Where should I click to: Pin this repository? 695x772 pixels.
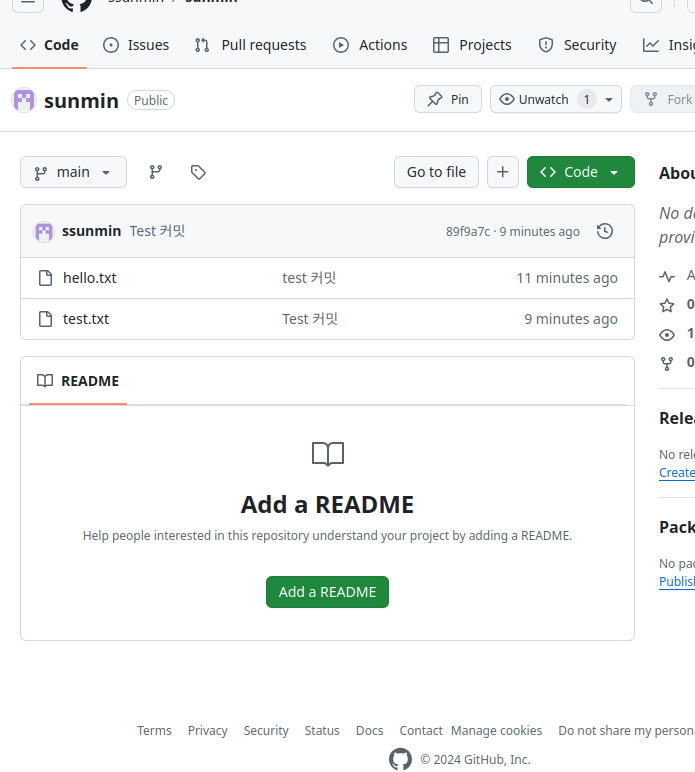(x=448, y=99)
